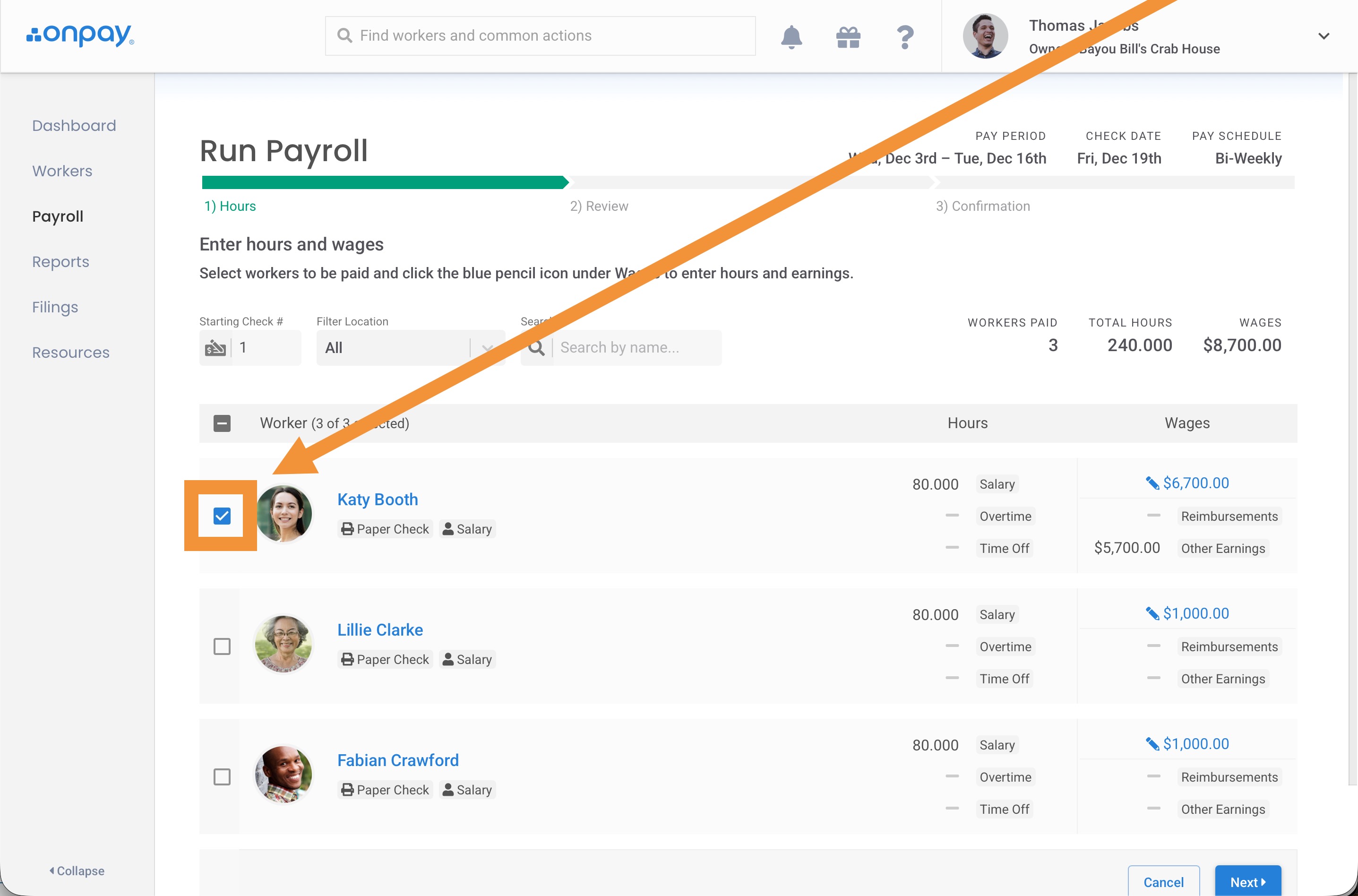Expand the Thomas account menu chevron
Viewport: 1358px width, 896px height.
(1323, 36)
